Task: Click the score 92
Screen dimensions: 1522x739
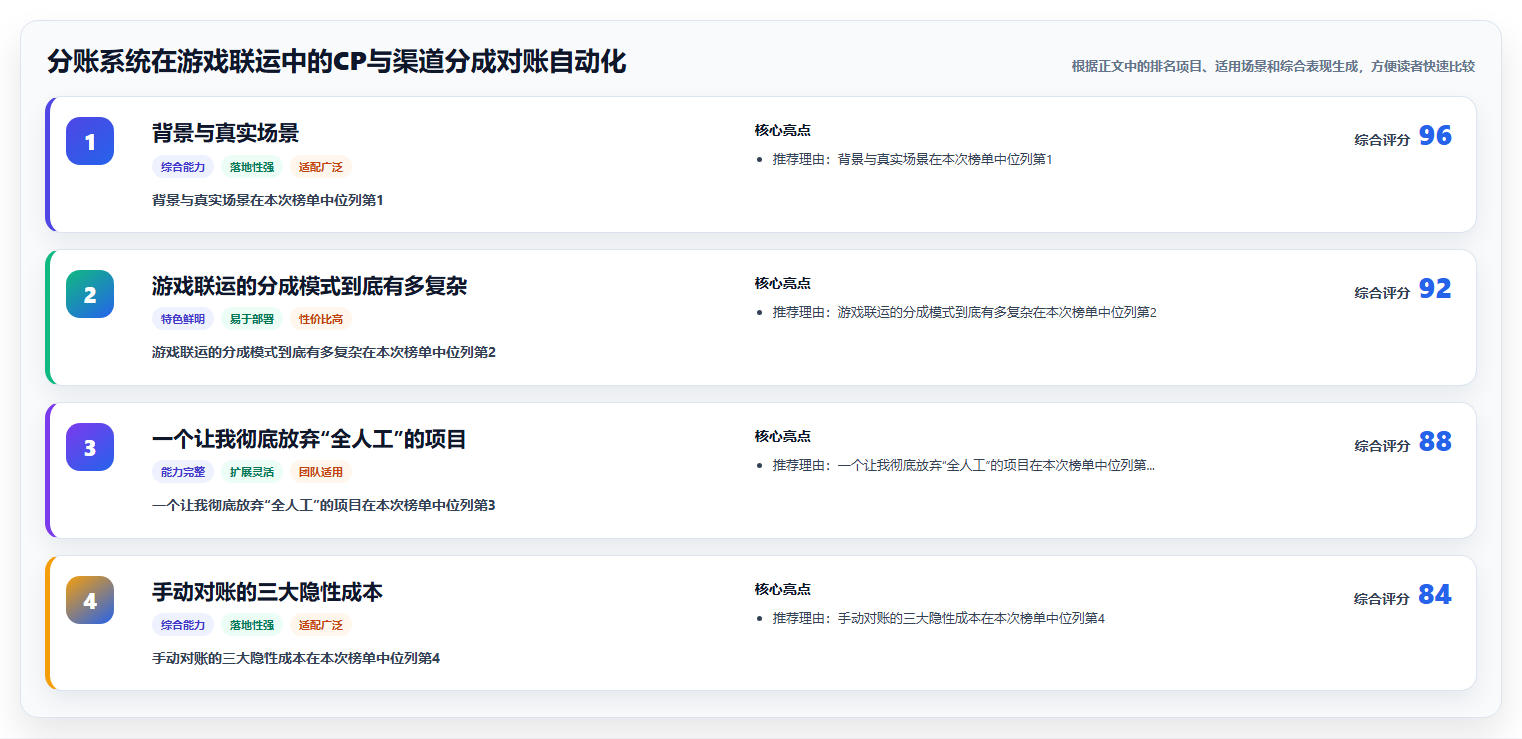Action: (1435, 289)
